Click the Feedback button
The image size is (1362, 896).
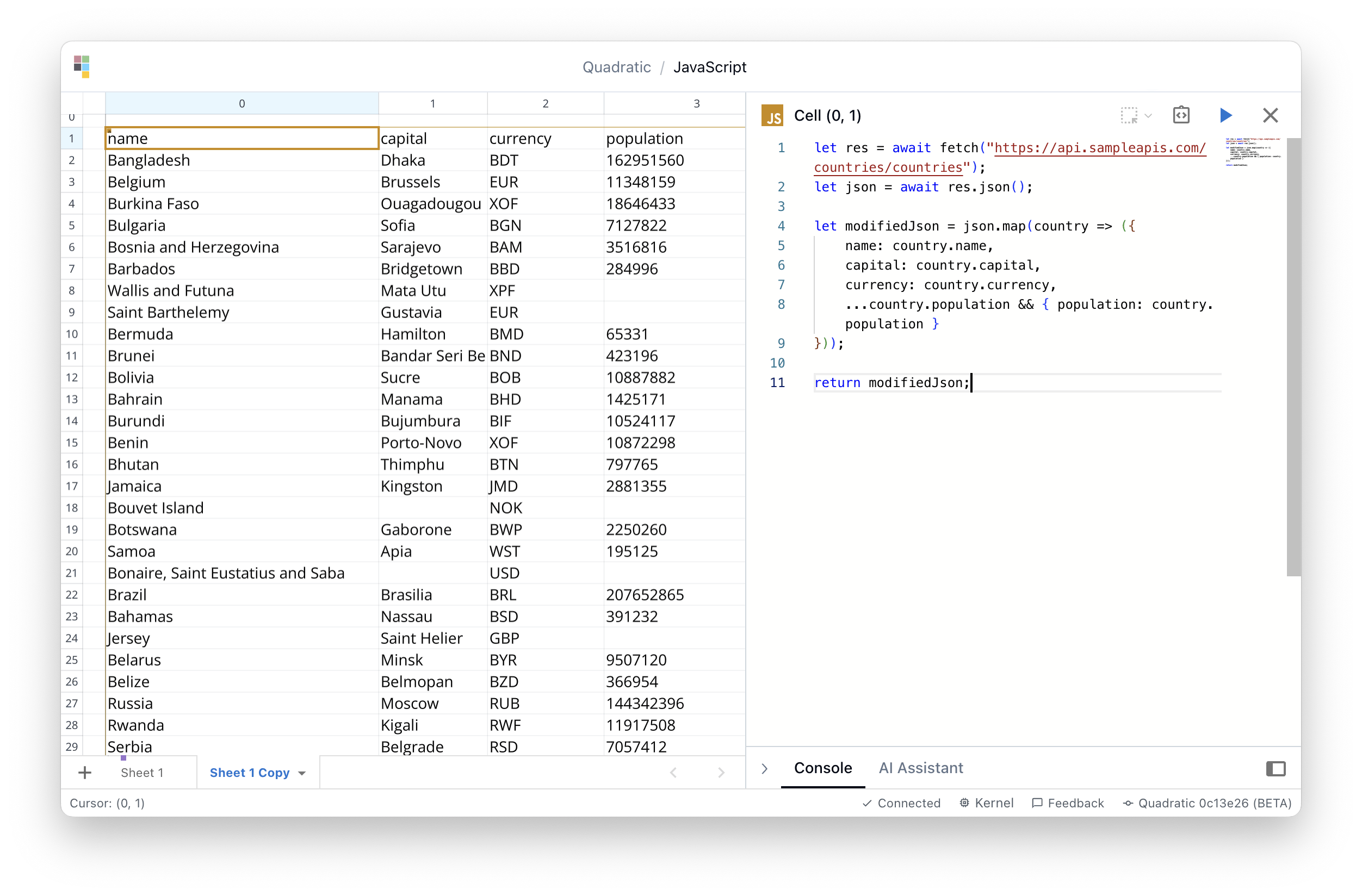pyautogui.click(x=1067, y=802)
